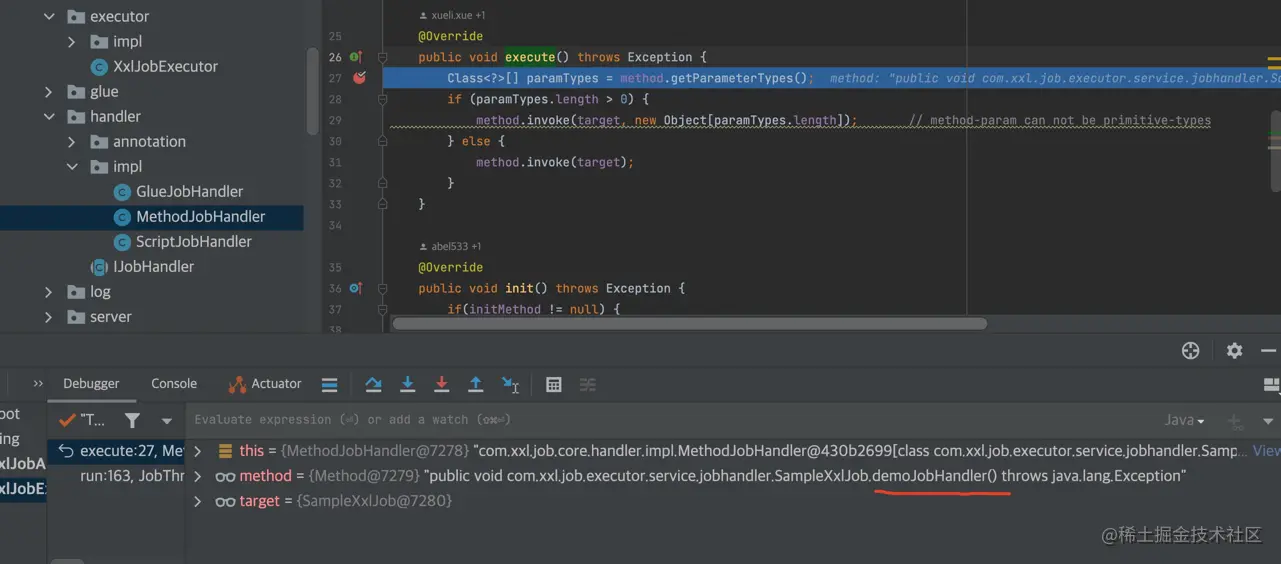Click the horizontal scrollbar under the editor
The image size is (1281, 564).
(690, 324)
